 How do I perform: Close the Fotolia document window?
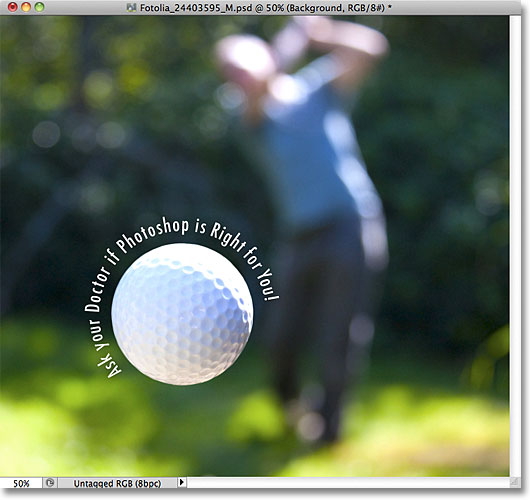[x=13, y=7]
